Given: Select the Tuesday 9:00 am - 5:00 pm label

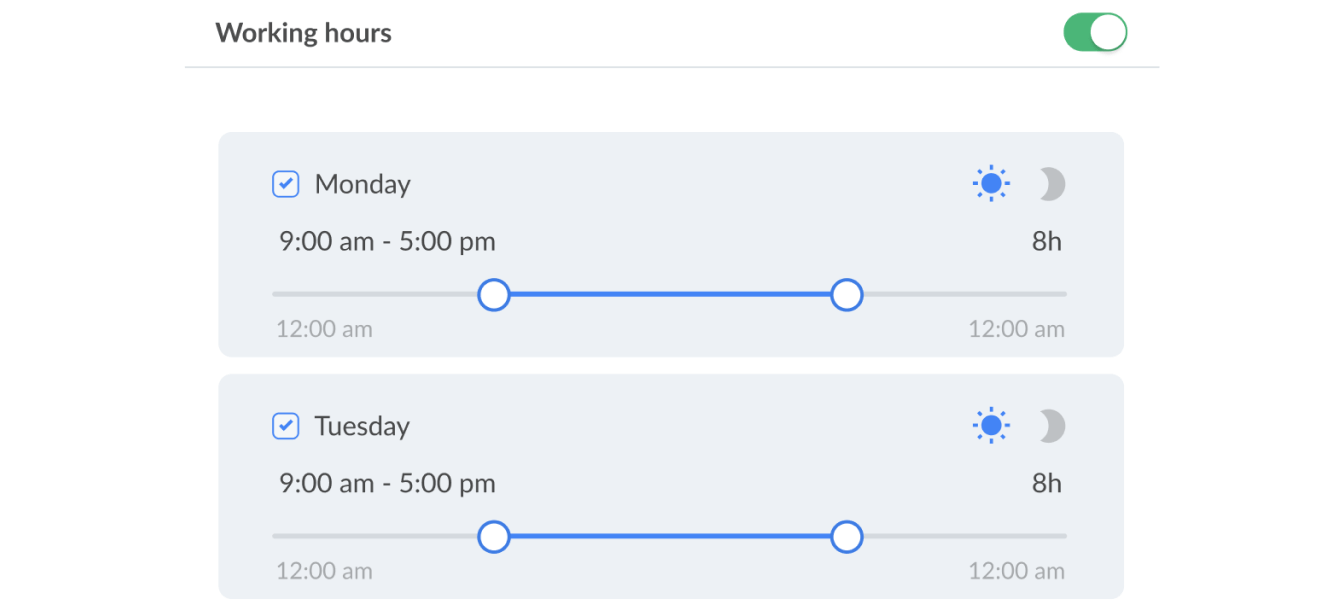Looking at the screenshot, I should point(386,482).
